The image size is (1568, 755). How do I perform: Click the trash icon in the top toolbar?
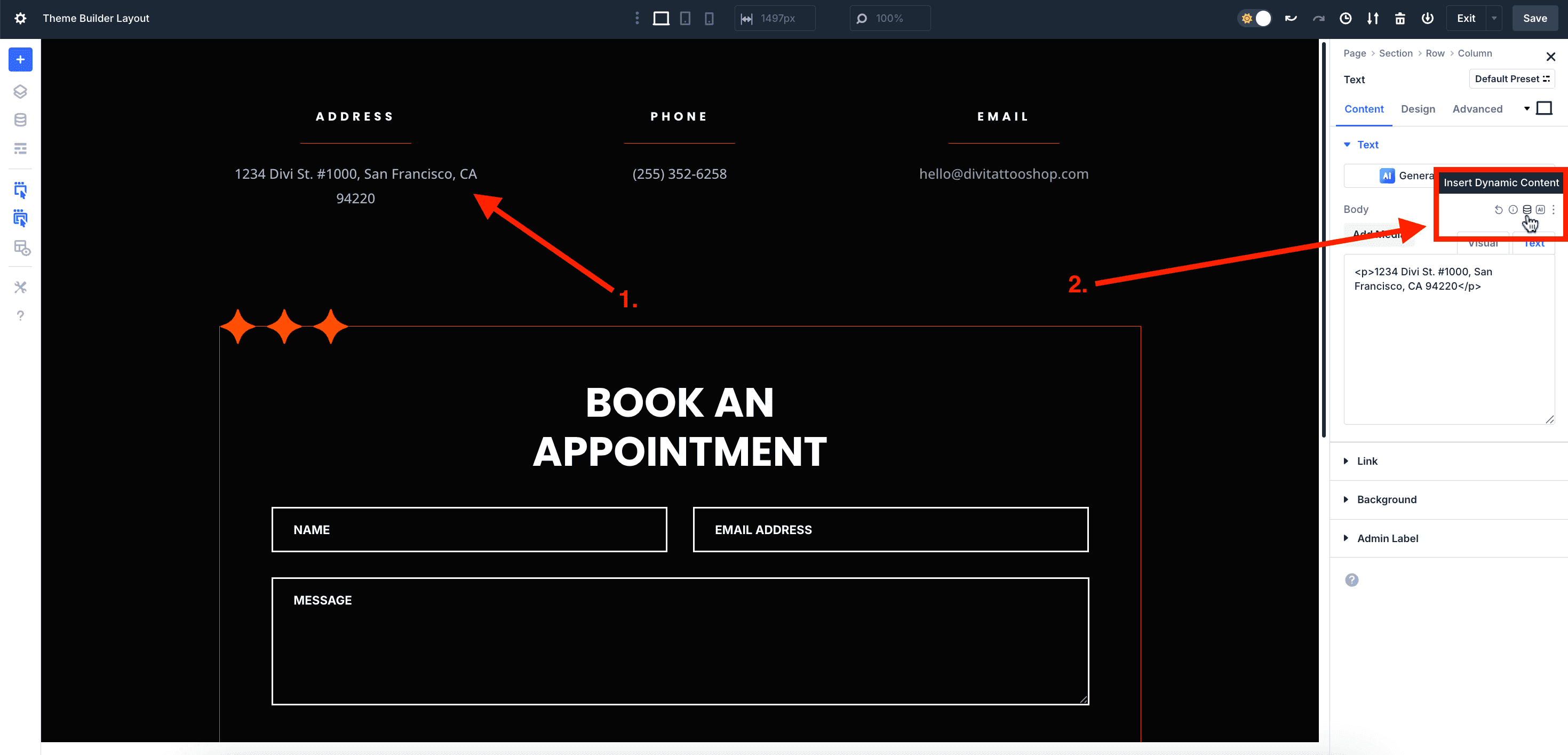(x=1400, y=18)
